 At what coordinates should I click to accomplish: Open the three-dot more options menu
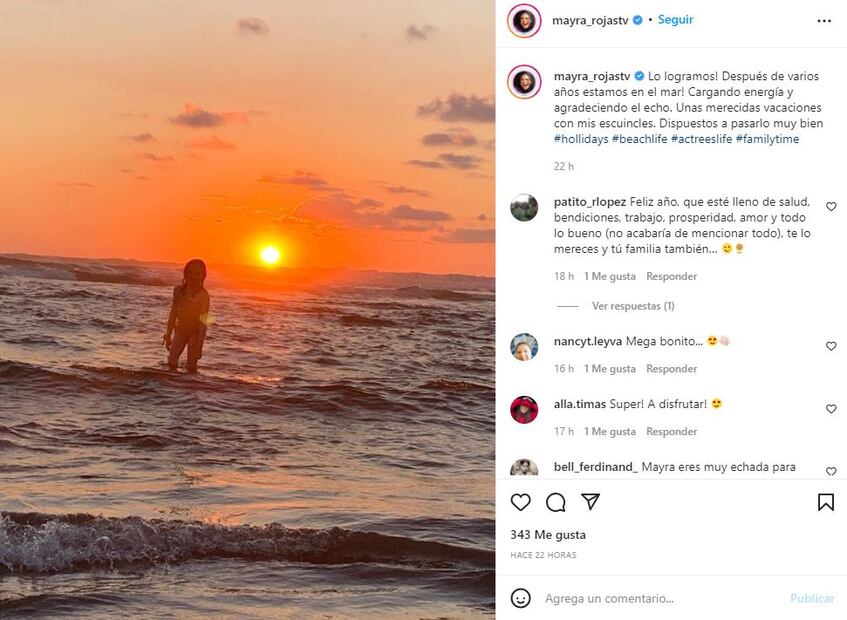pos(824,20)
